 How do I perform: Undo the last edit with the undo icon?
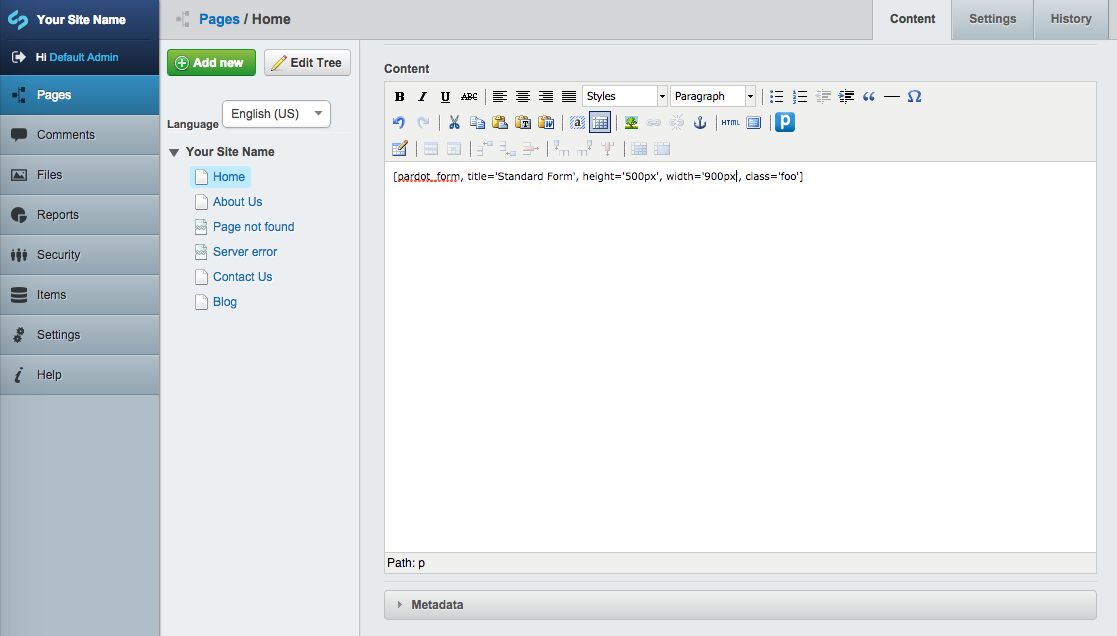399,122
